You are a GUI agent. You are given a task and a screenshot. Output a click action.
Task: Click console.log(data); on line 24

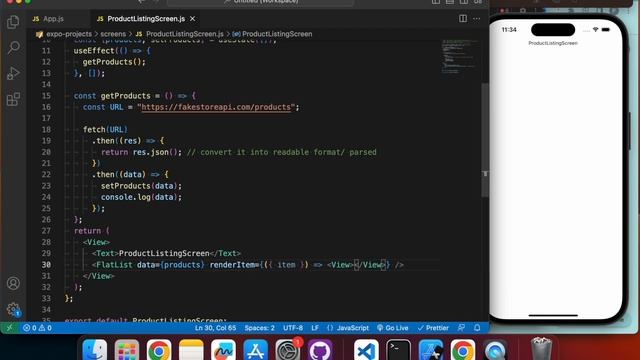pos(141,197)
